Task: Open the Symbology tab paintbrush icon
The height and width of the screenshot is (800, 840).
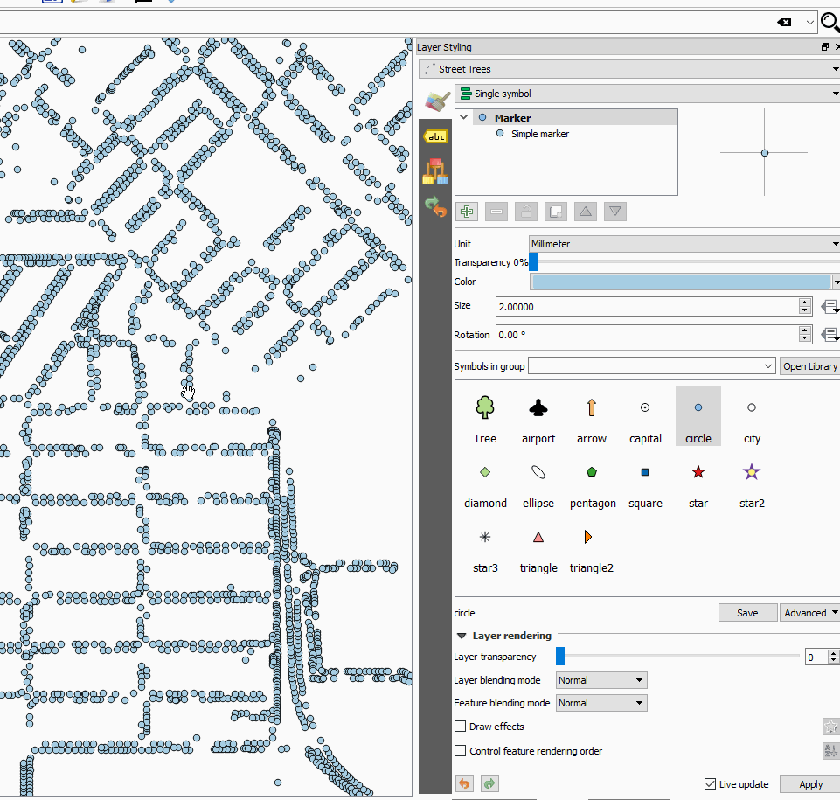Action: pos(435,101)
